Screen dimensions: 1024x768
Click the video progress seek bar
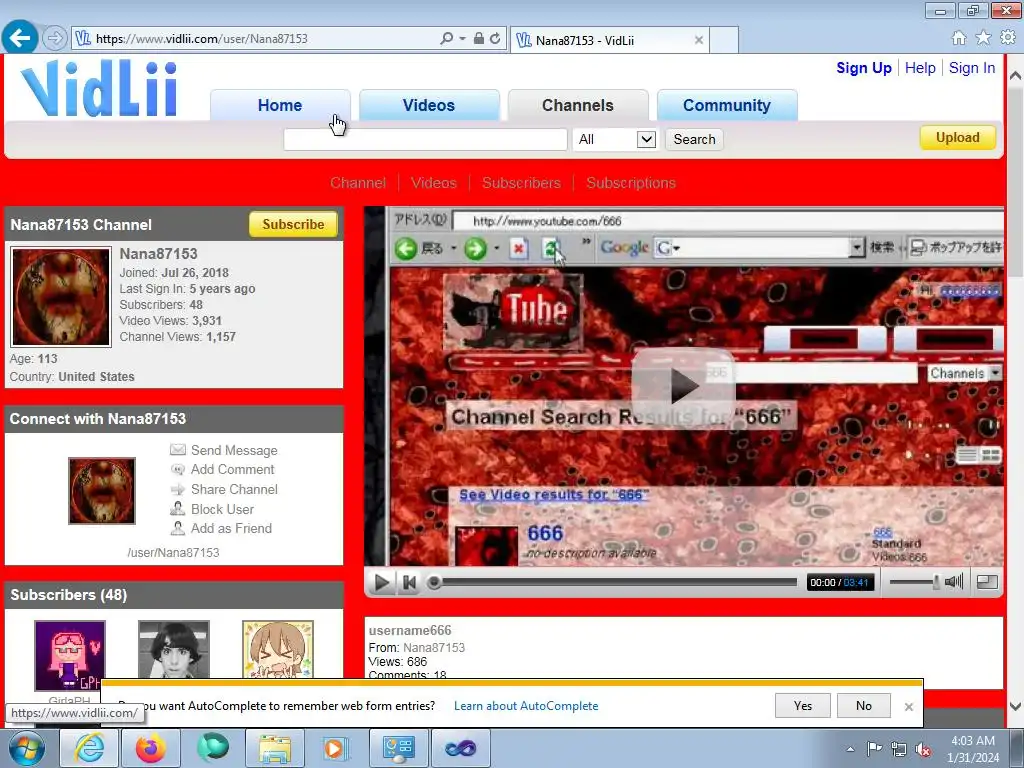[x=613, y=582]
